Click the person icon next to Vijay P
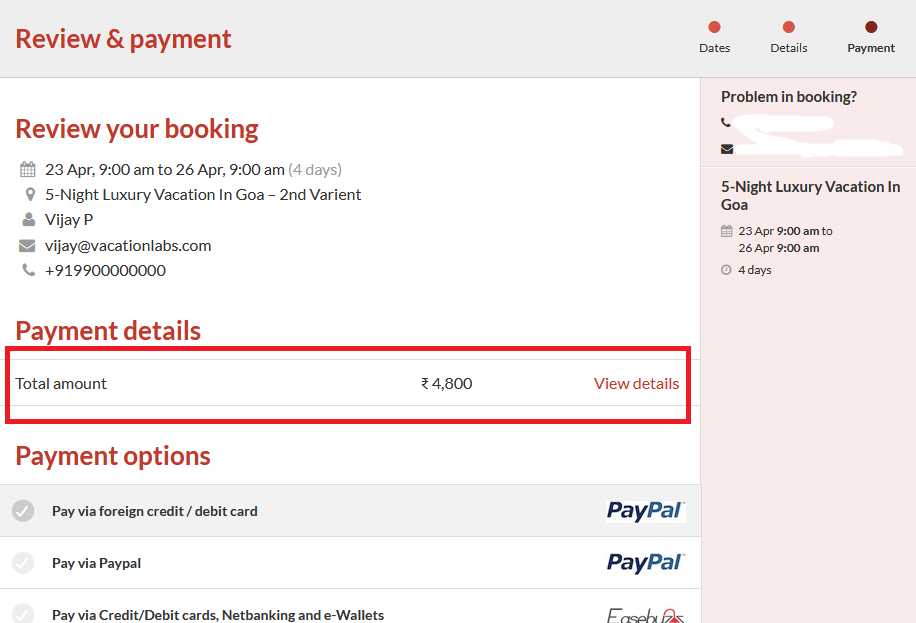 (x=28, y=219)
